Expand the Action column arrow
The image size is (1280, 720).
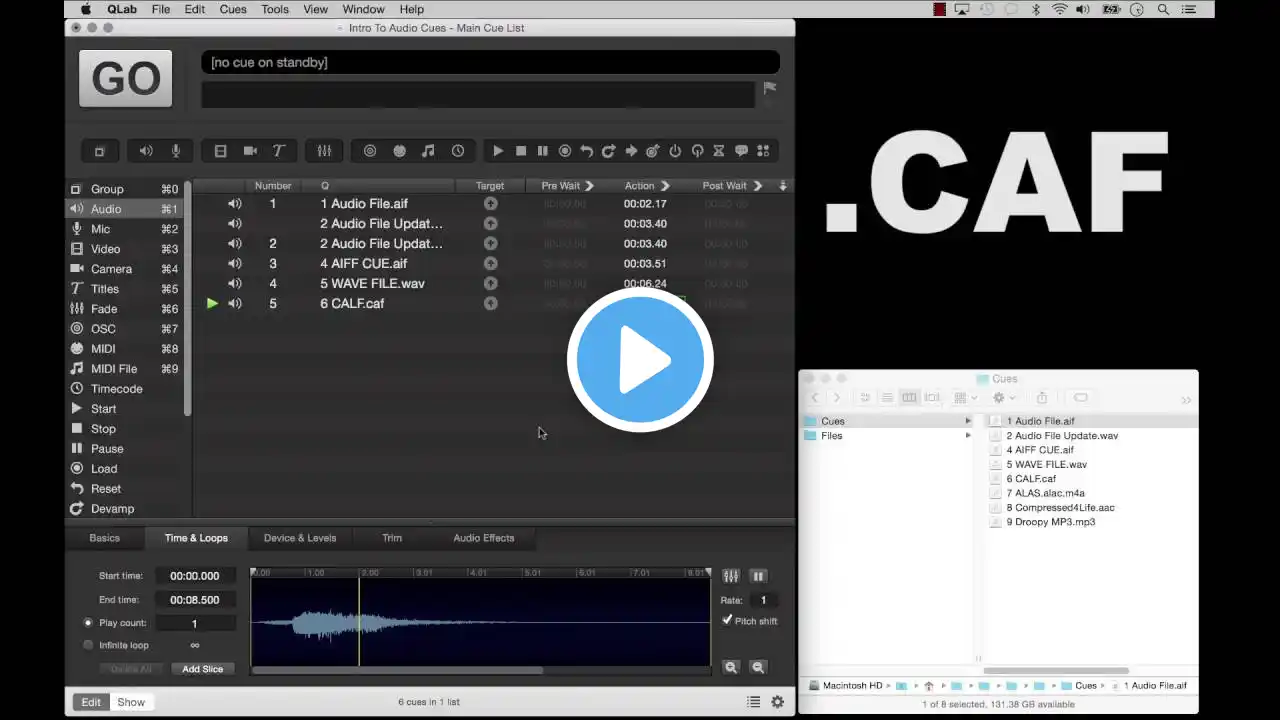[665, 186]
